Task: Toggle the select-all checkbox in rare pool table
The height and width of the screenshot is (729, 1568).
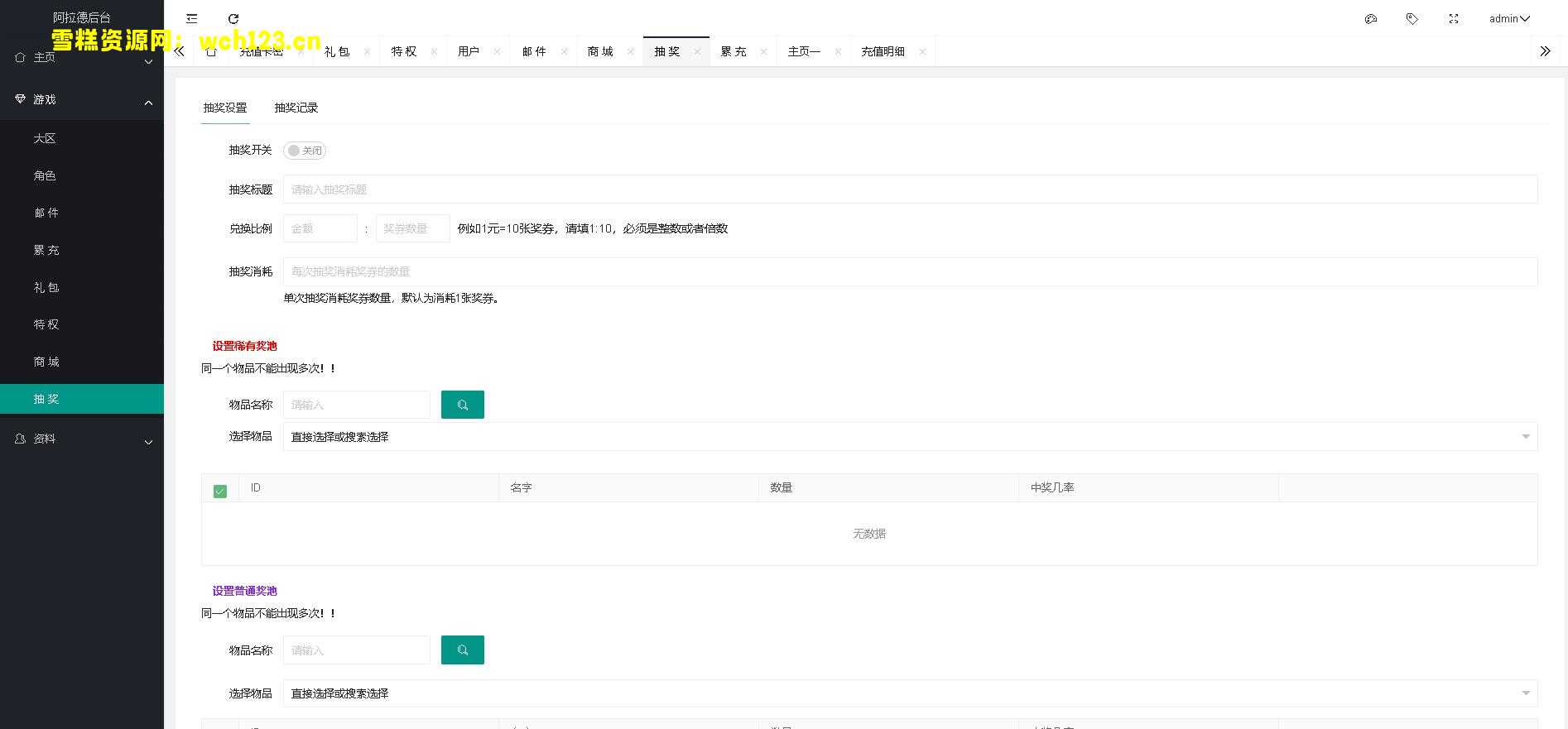Action: [220, 492]
